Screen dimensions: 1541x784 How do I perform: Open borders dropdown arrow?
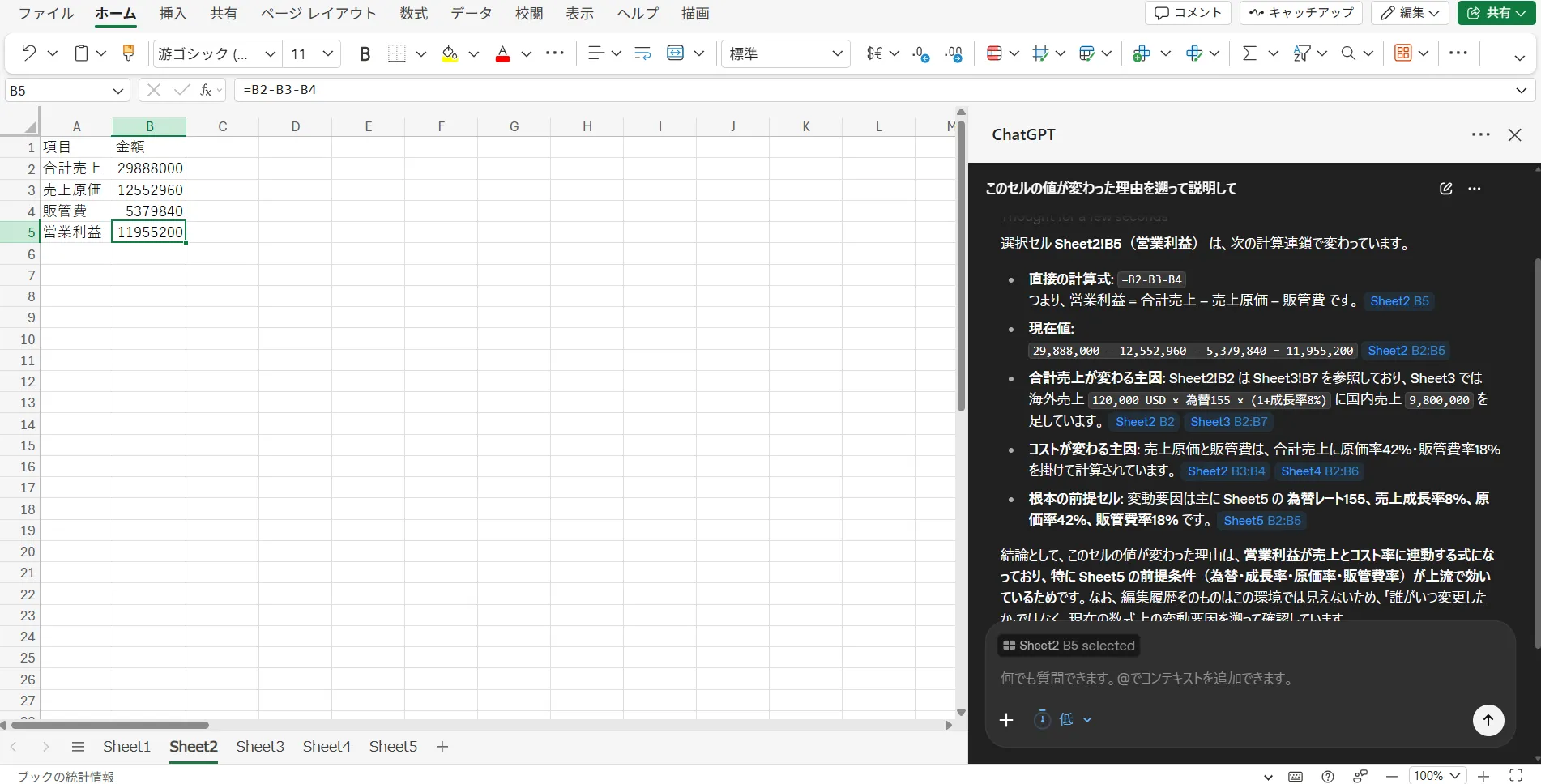421,54
